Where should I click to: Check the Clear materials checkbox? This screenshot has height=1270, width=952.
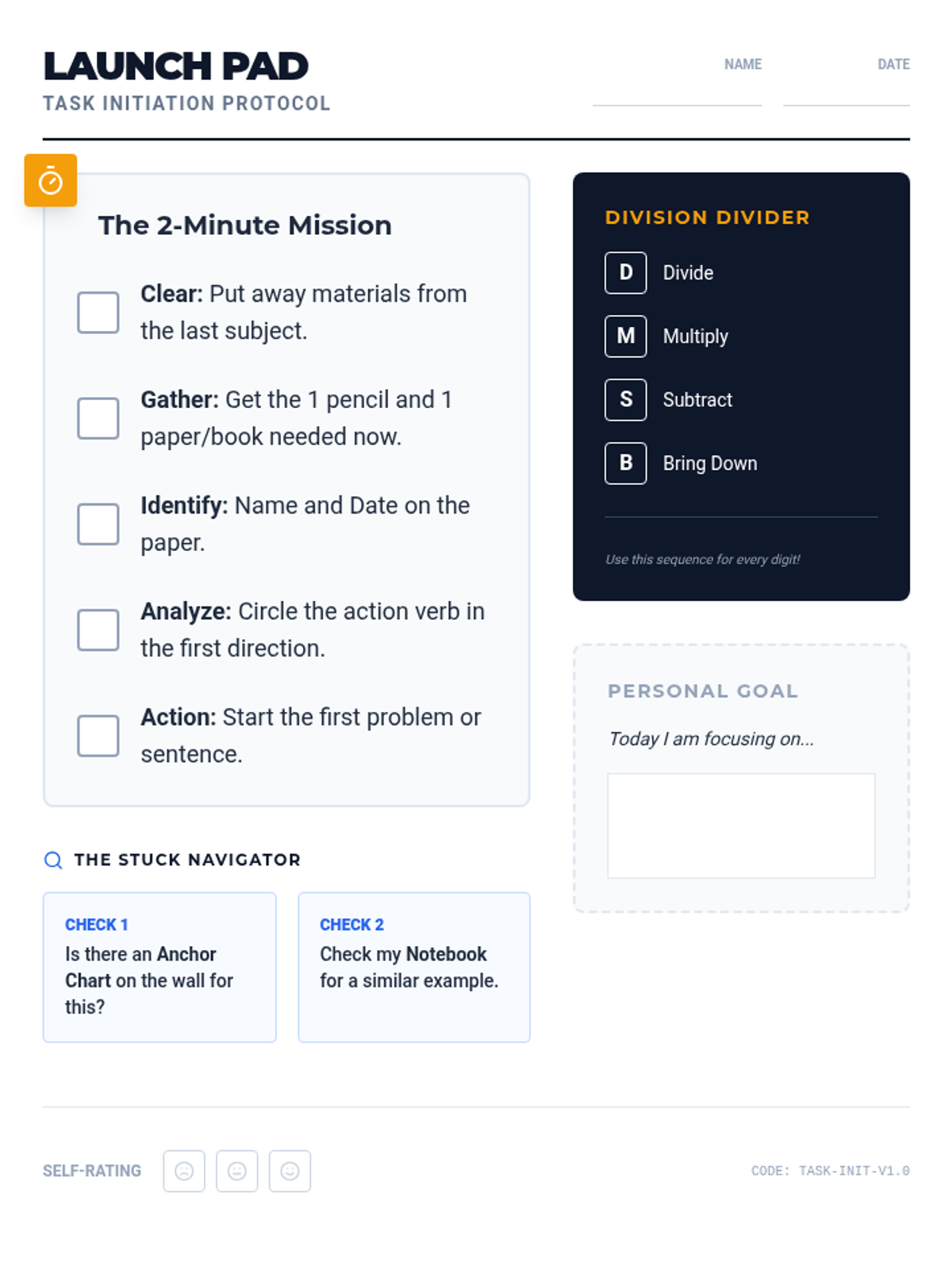[x=98, y=312]
